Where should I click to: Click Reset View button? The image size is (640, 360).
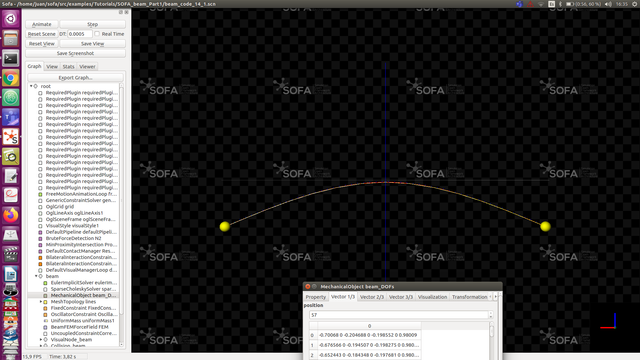pos(42,44)
